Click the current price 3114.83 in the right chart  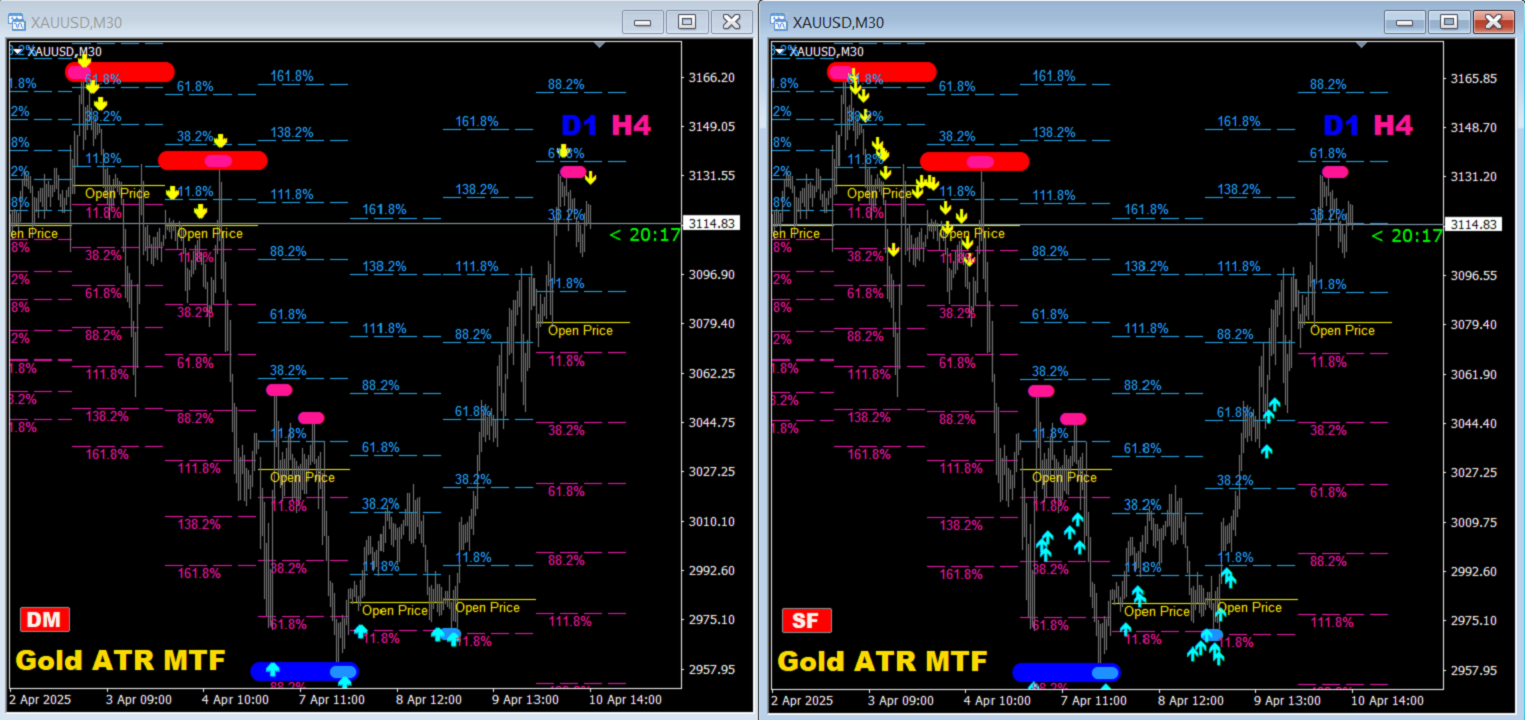point(1473,224)
